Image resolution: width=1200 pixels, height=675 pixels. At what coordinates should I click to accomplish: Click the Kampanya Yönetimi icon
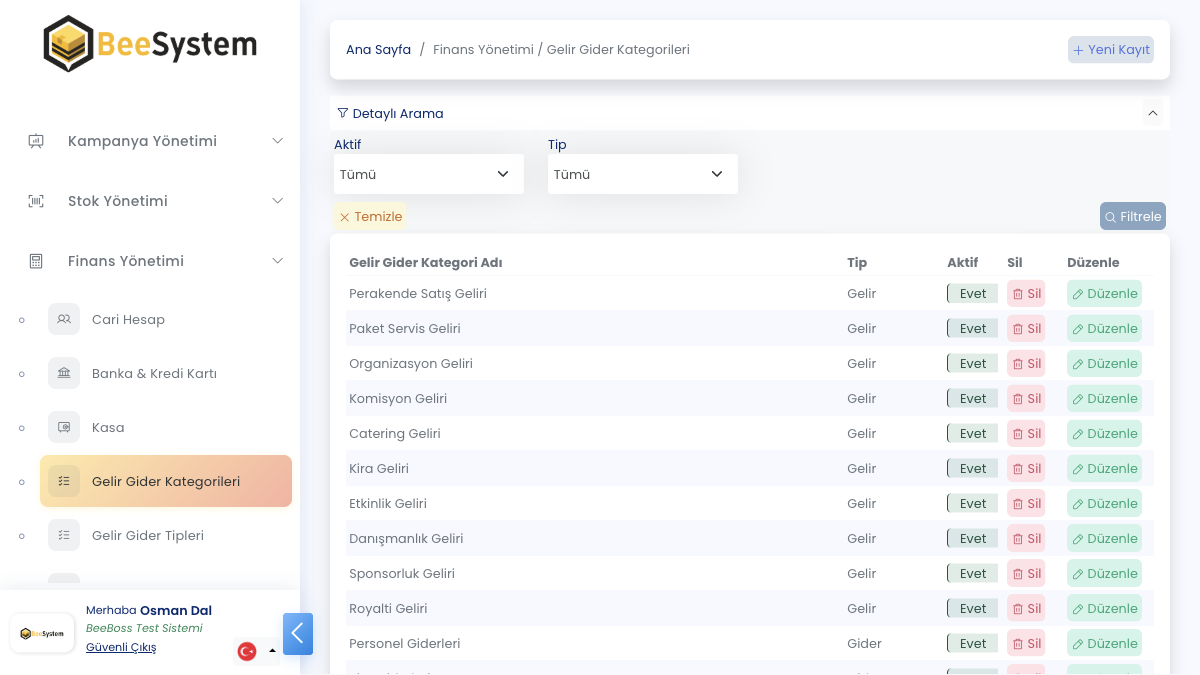coord(36,141)
